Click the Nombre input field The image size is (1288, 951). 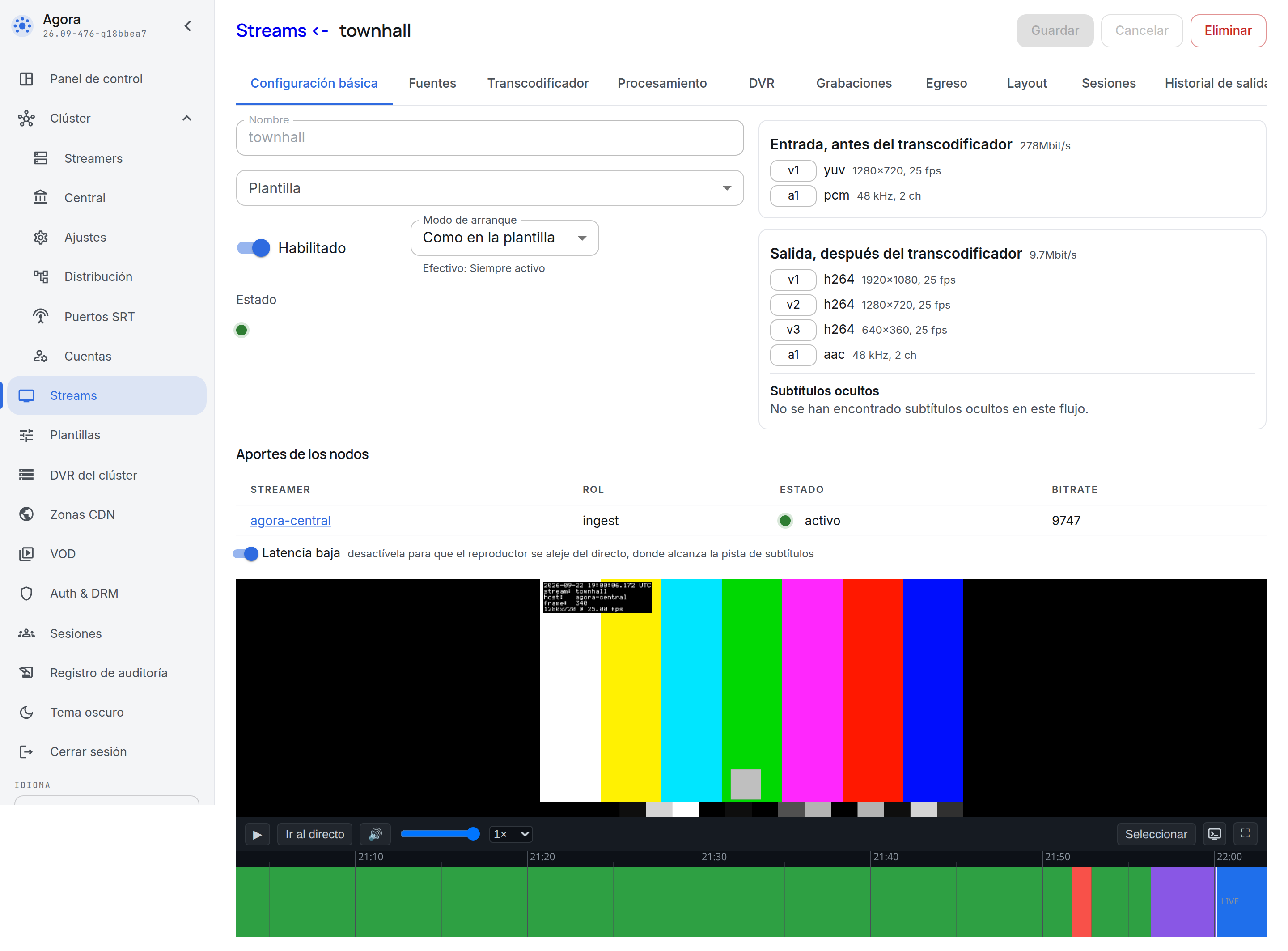click(x=490, y=138)
